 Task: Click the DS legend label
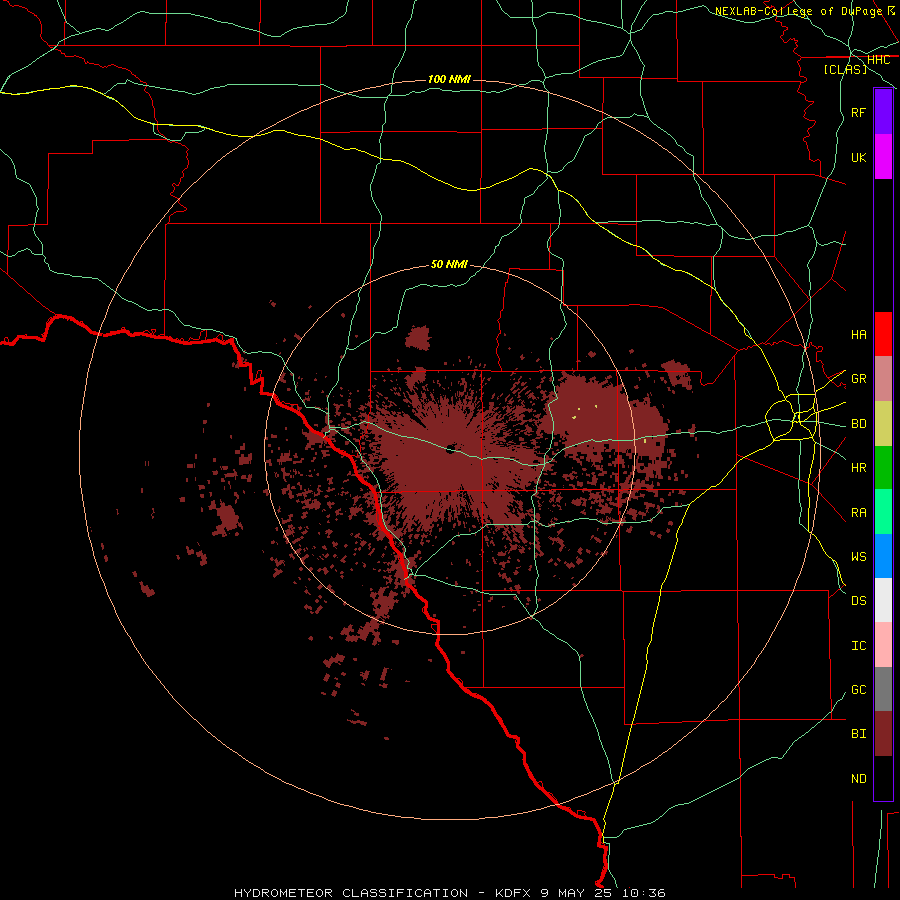pos(858,601)
